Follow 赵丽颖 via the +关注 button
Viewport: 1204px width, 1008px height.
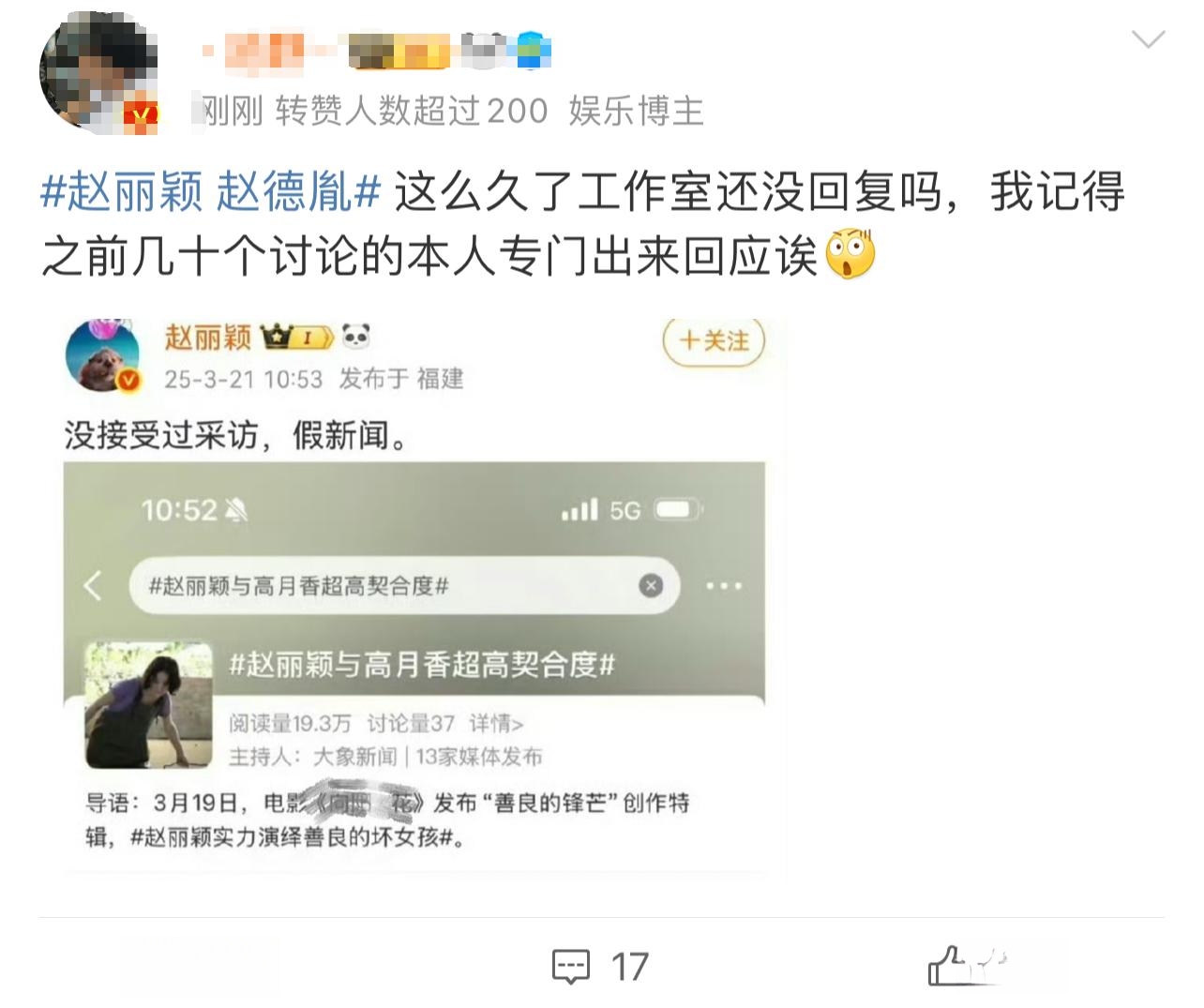715,340
